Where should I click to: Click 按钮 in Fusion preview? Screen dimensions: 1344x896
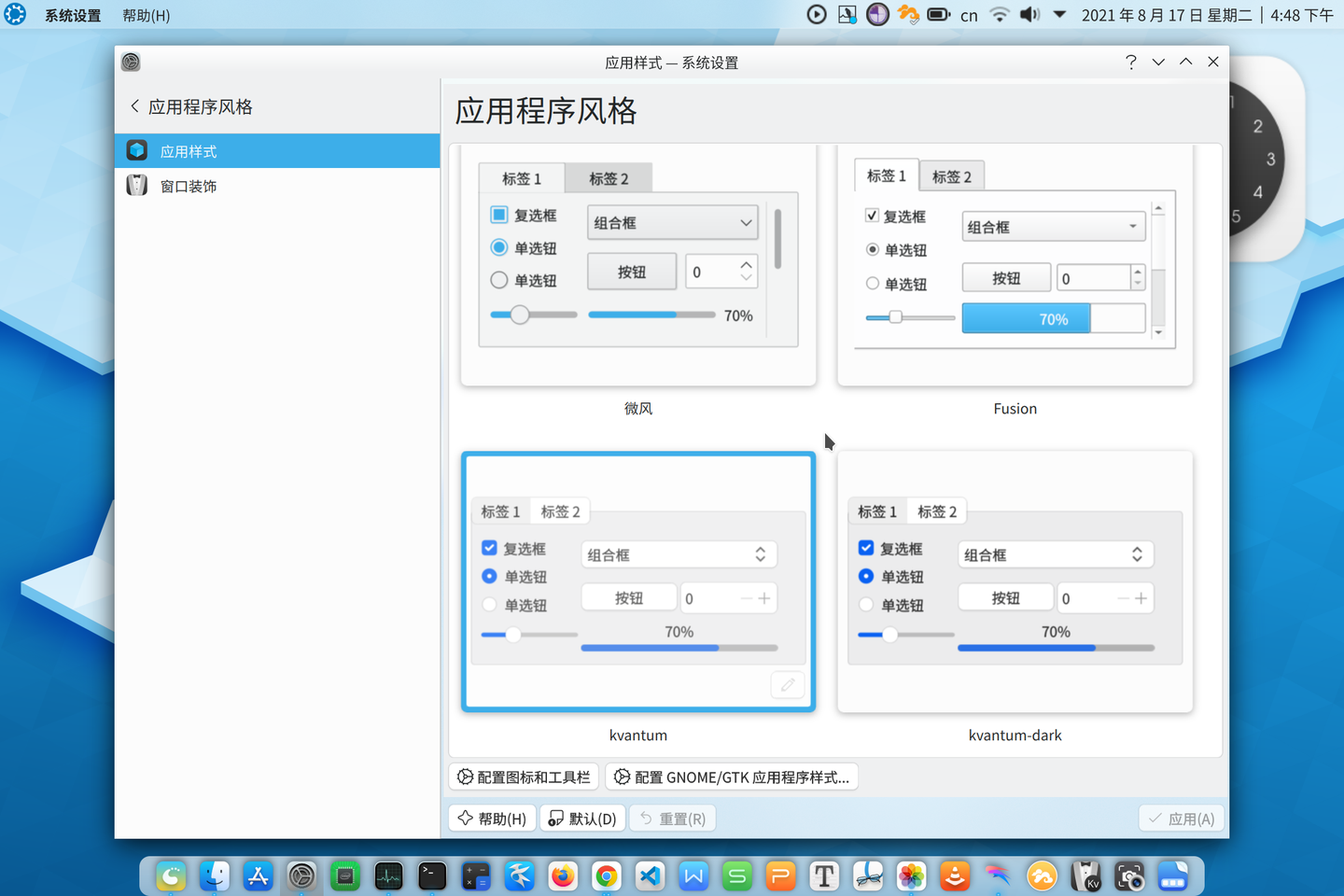click(1006, 278)
